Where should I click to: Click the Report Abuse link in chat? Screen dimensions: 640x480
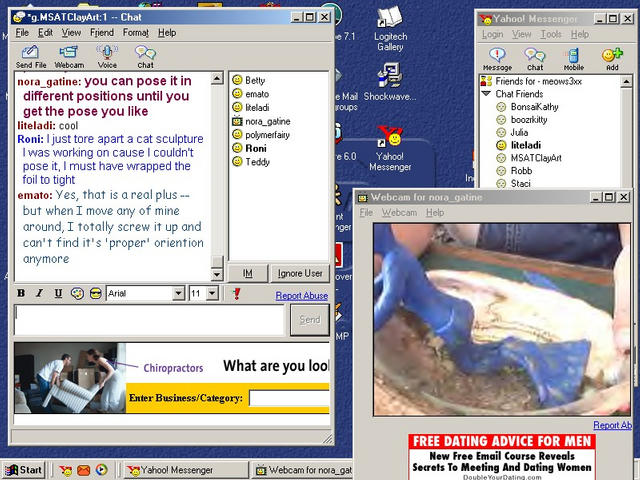pyautogui.click(x=302, y=296)
